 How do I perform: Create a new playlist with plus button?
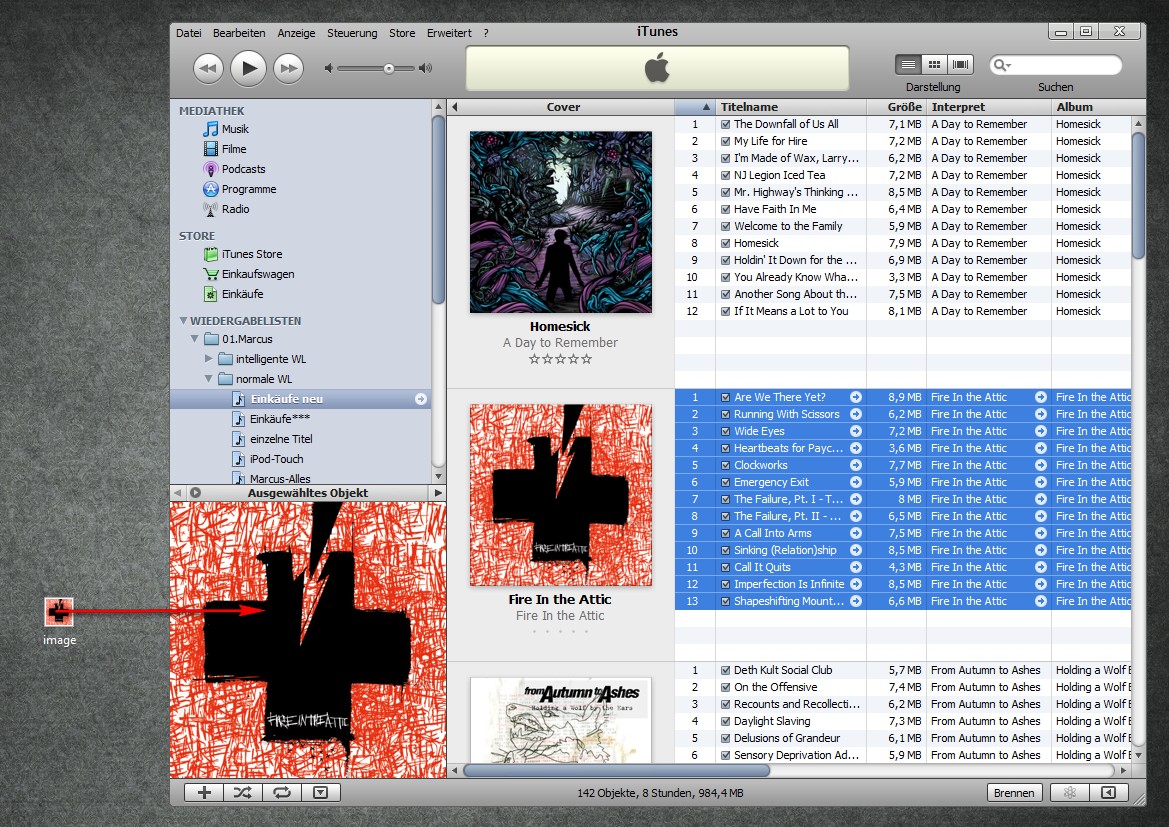coord(204,793)
